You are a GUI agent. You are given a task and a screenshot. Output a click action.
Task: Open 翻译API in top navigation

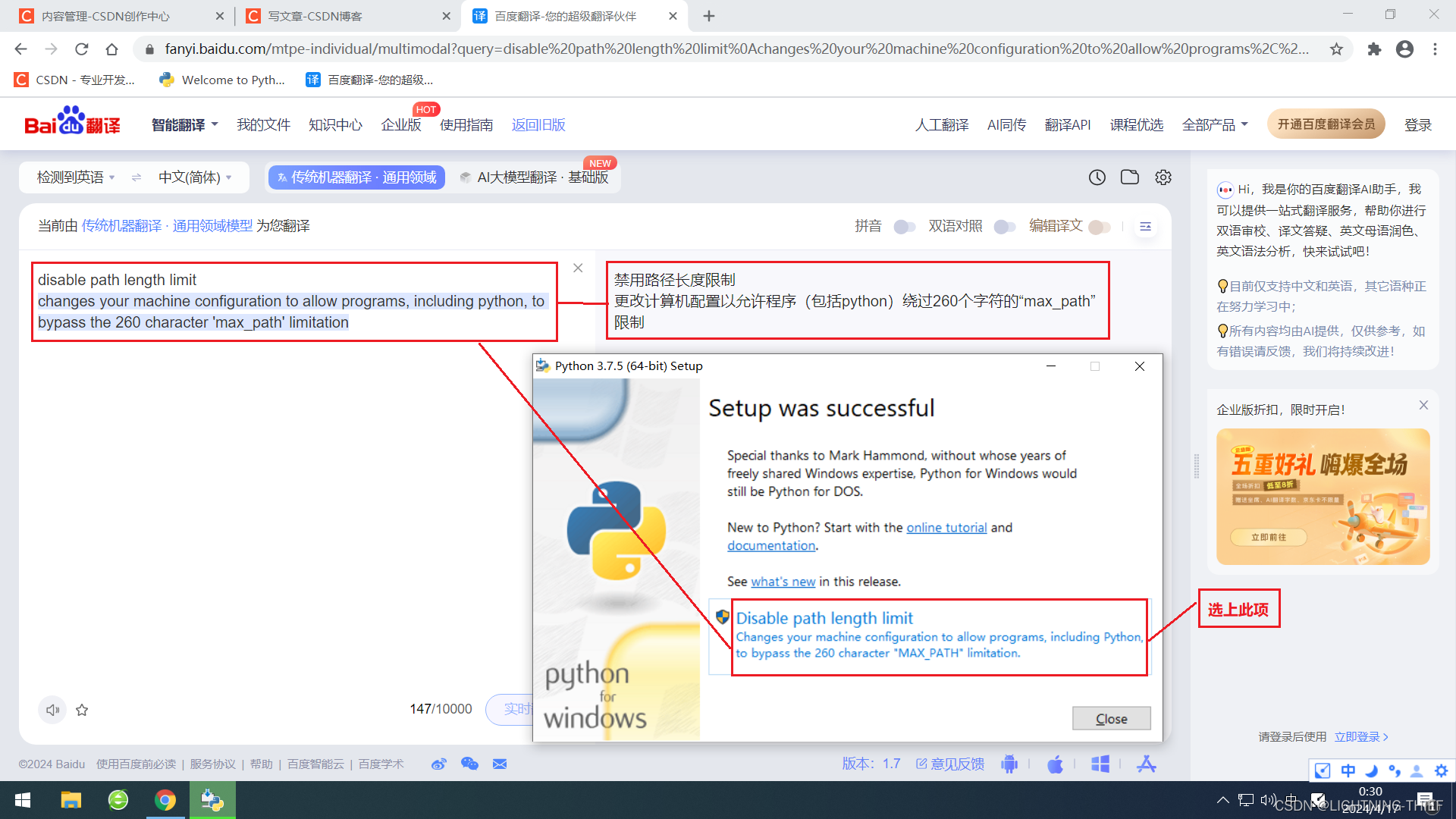(x=1068, y=125)
